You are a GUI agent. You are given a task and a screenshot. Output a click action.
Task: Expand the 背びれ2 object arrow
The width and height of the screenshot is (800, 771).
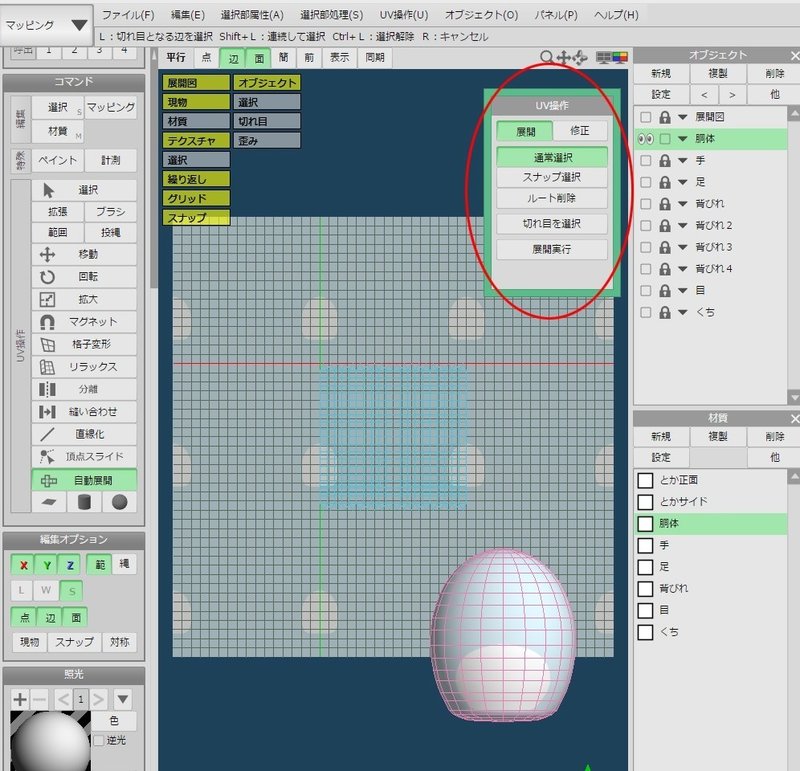point(683,226)
